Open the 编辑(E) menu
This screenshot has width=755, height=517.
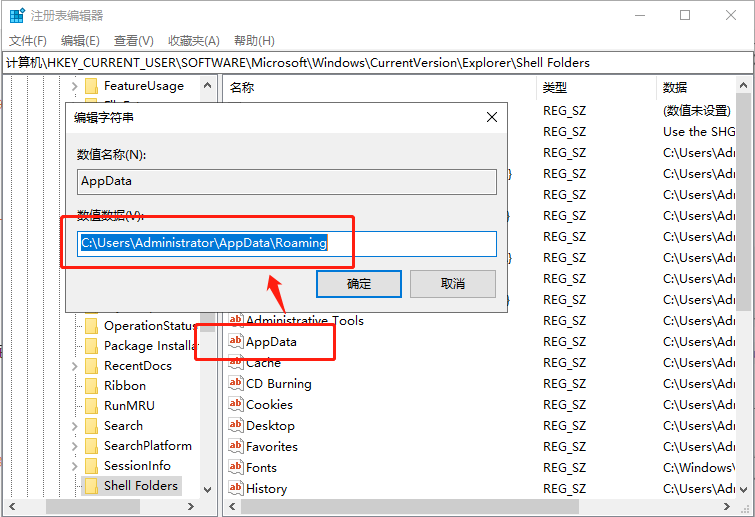pos(80,41)
